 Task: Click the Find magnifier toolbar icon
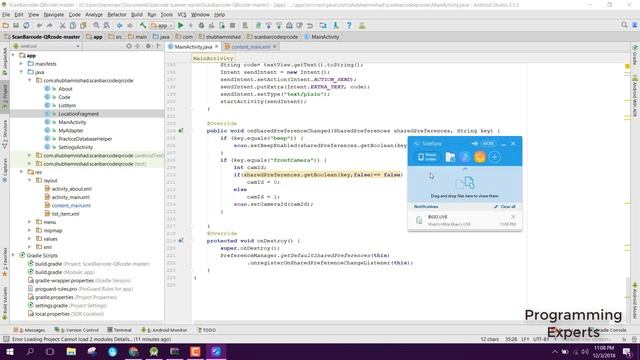click(x=96, y=25)
